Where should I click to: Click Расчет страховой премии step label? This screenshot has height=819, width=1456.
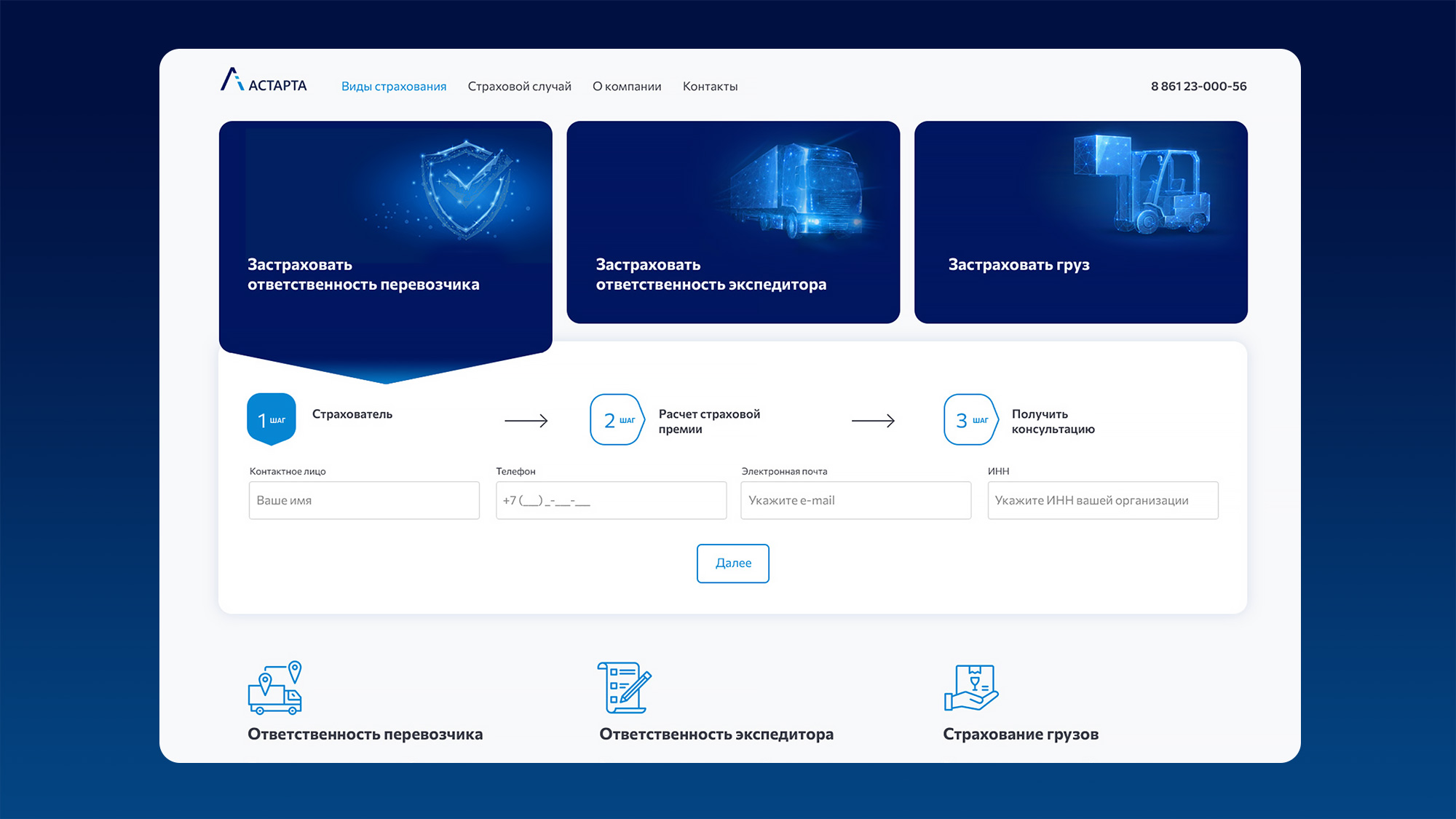[x=709, y=422]
